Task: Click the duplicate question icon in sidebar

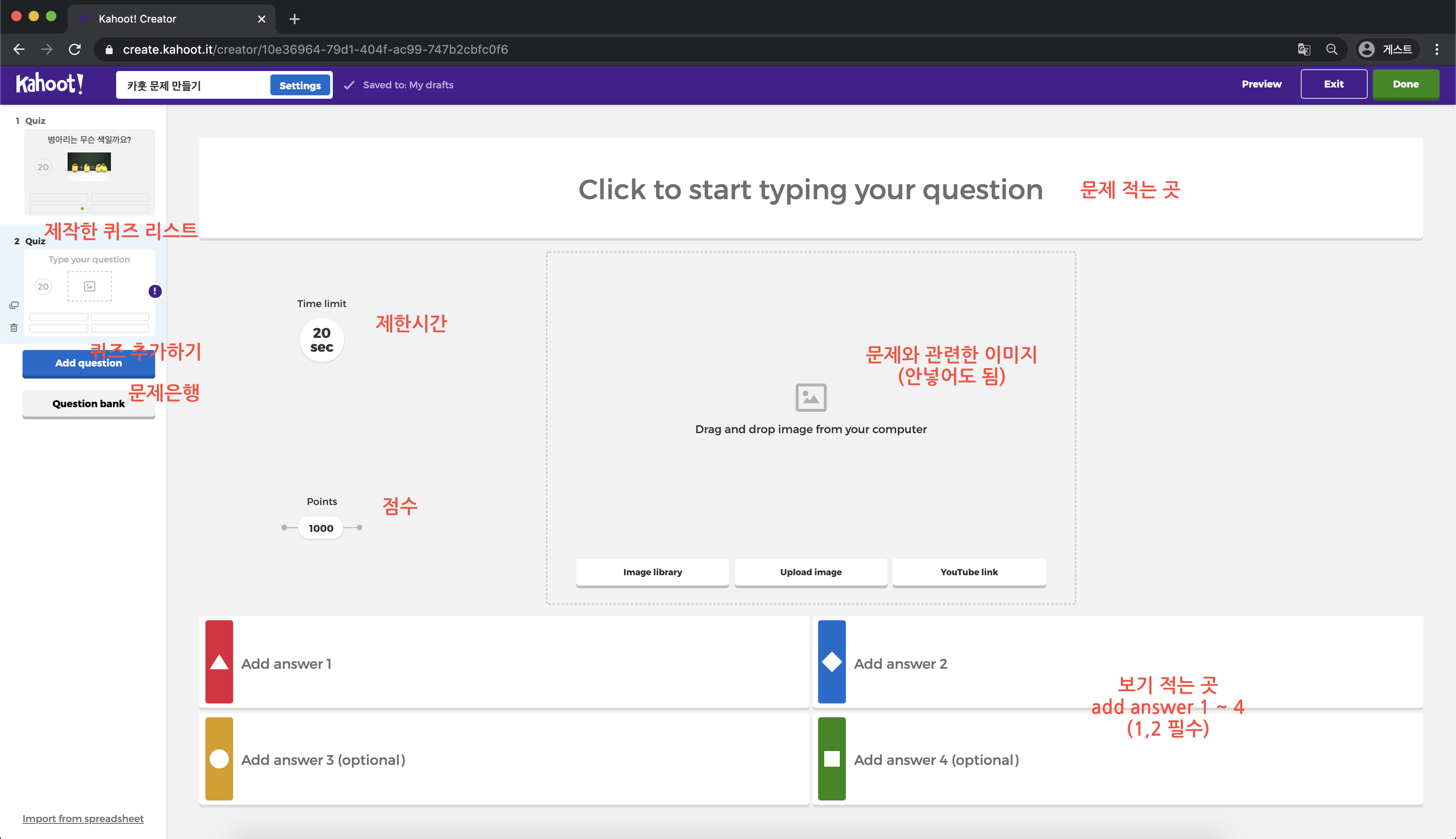Action: 14,305
